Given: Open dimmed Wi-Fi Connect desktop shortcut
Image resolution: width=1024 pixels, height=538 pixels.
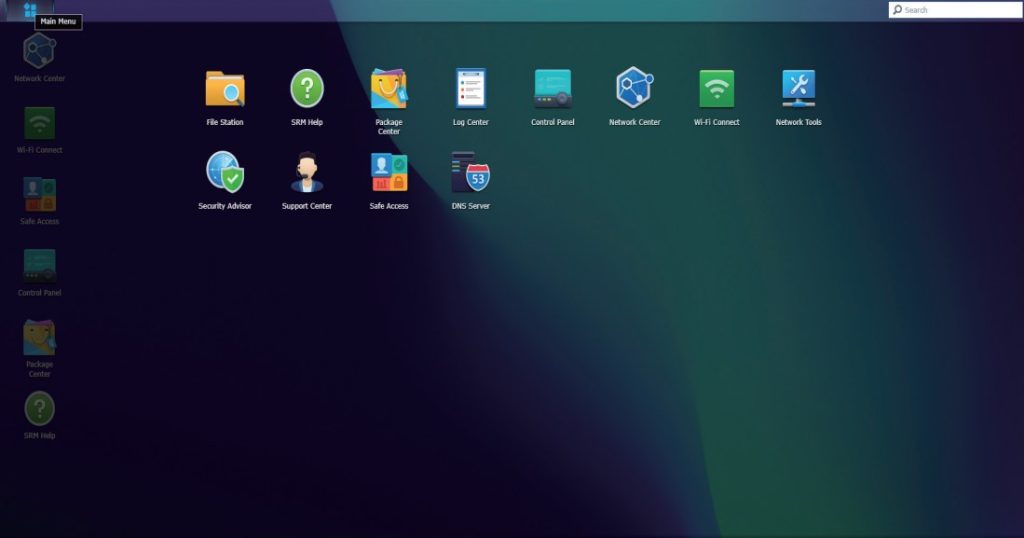Looking at the screenshot, I should [x=39, y=123].
